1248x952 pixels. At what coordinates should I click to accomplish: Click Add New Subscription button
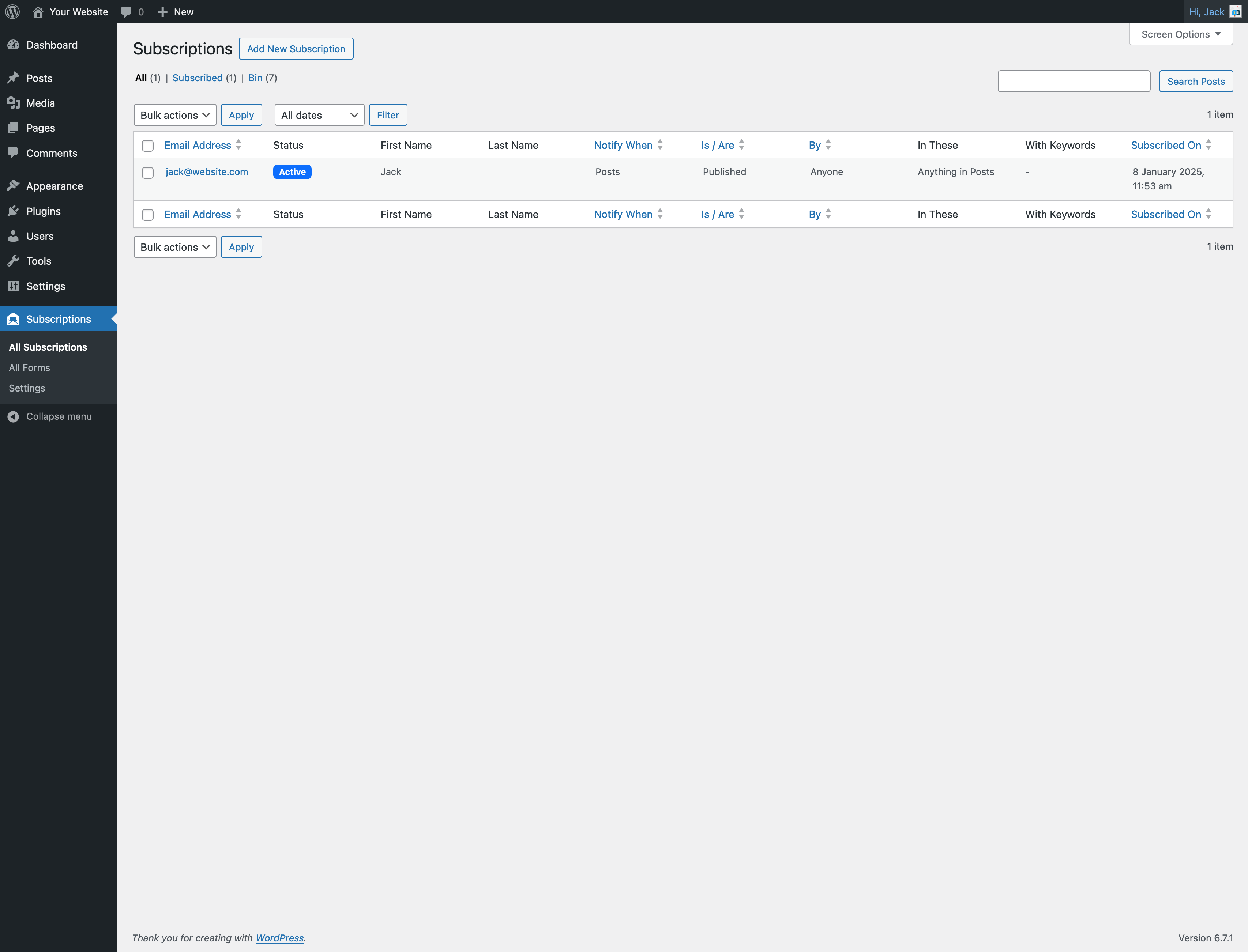click(296, 49)
